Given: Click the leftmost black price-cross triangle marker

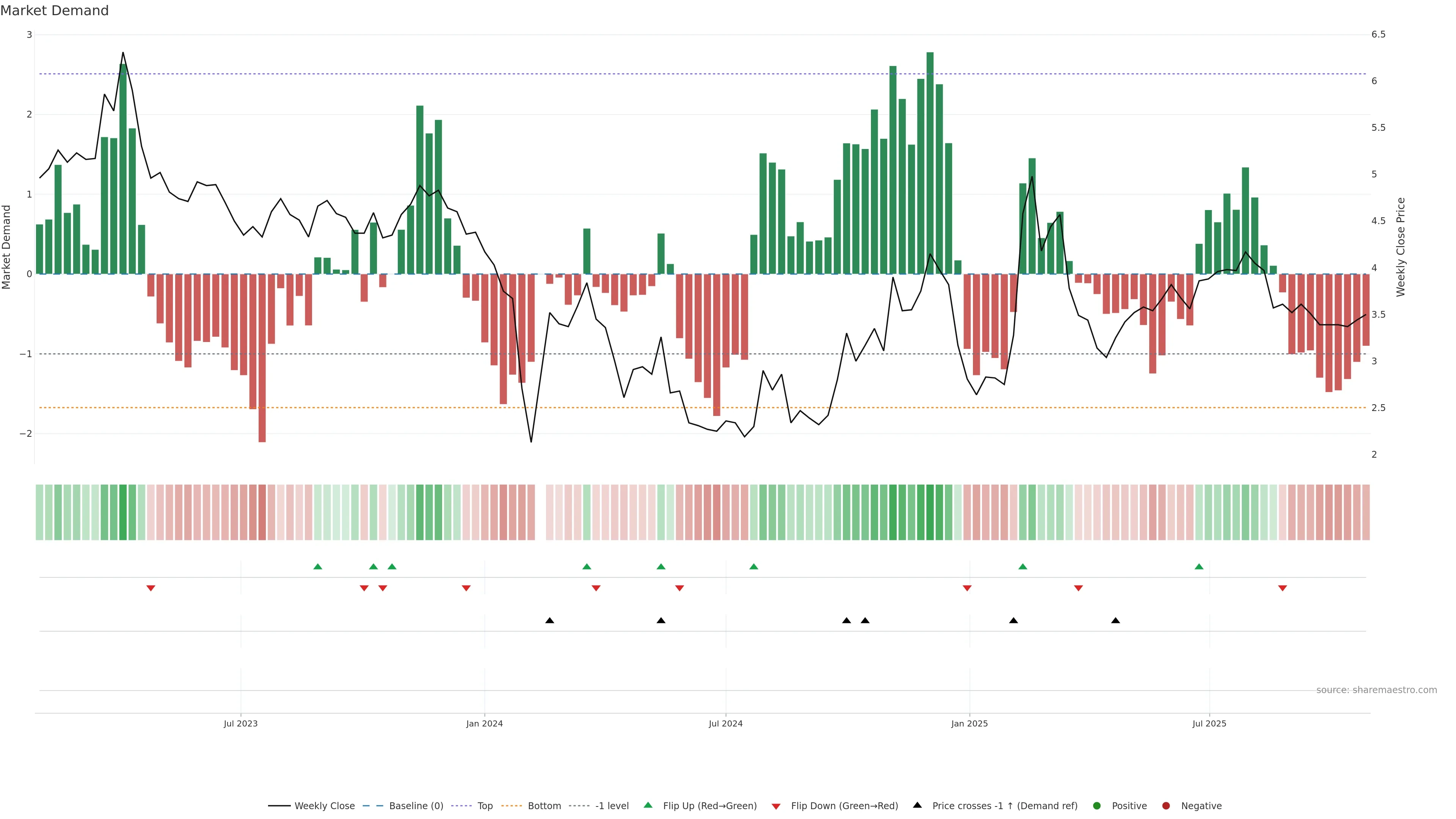Looking at the screenshot, I should pyautogui.click(x=549, y=621).
